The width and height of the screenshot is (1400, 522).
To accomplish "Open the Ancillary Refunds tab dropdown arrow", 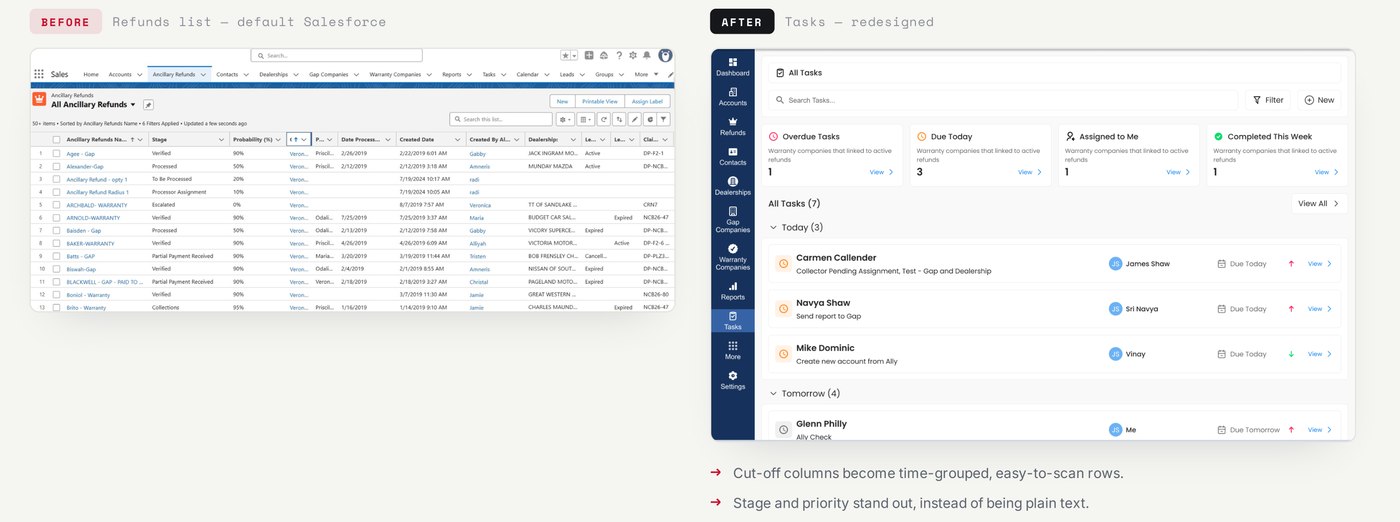I will [204, 74].
